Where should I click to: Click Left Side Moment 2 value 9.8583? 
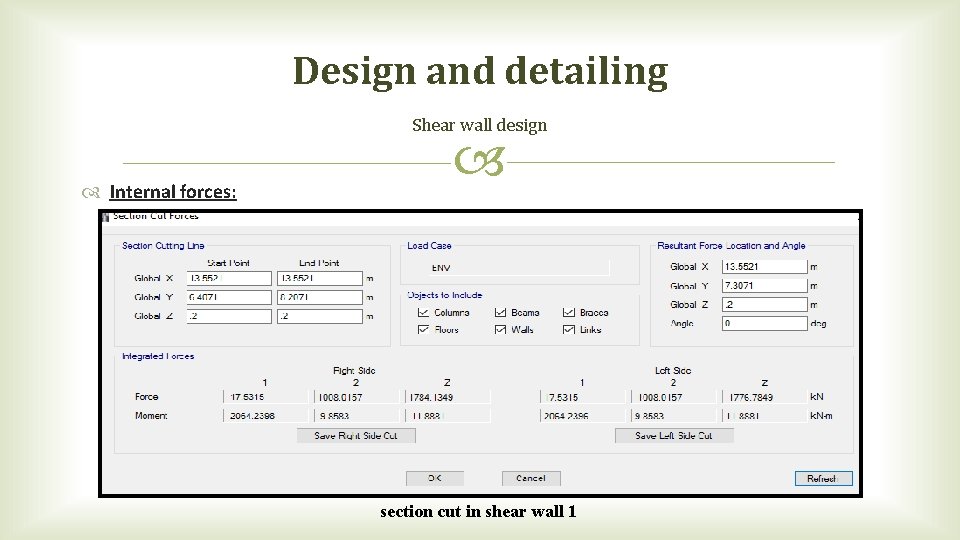point(673,416)
